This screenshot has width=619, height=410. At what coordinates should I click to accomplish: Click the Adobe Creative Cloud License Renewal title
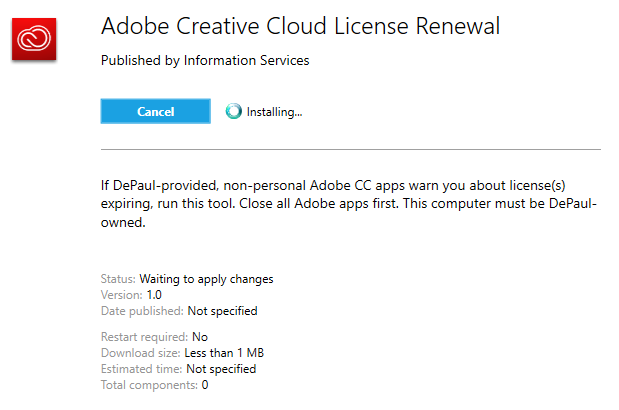[300, 26]
